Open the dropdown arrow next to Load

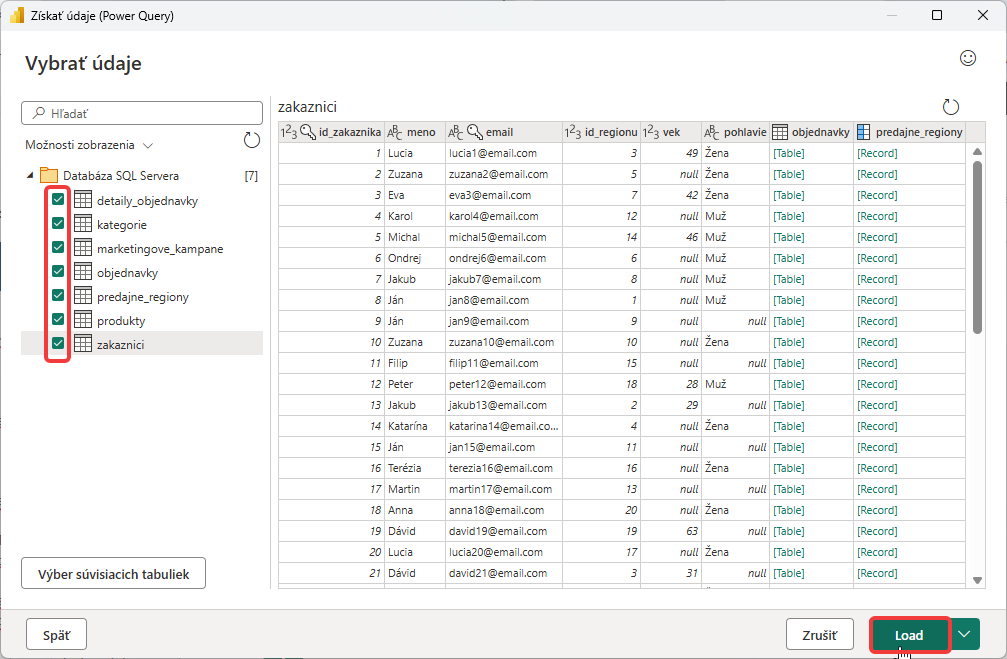[x=965, y=635]
